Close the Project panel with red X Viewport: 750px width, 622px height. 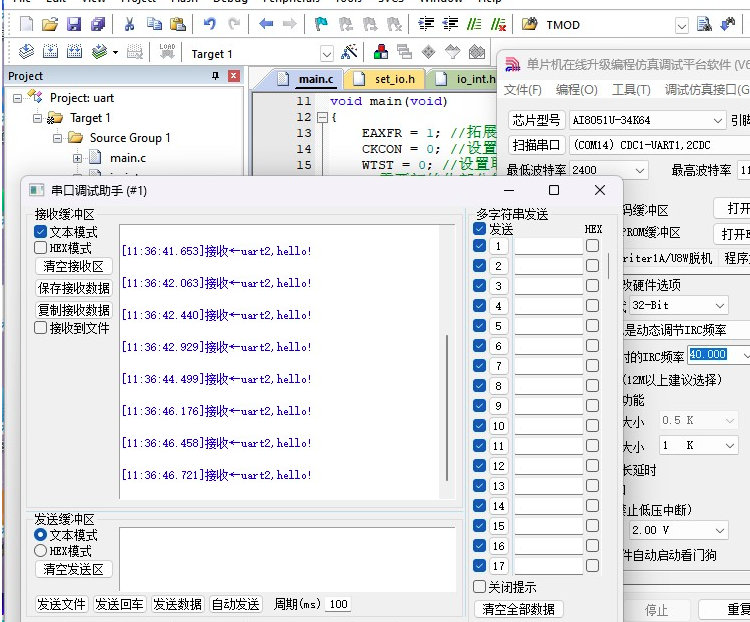tap(233, 76)
